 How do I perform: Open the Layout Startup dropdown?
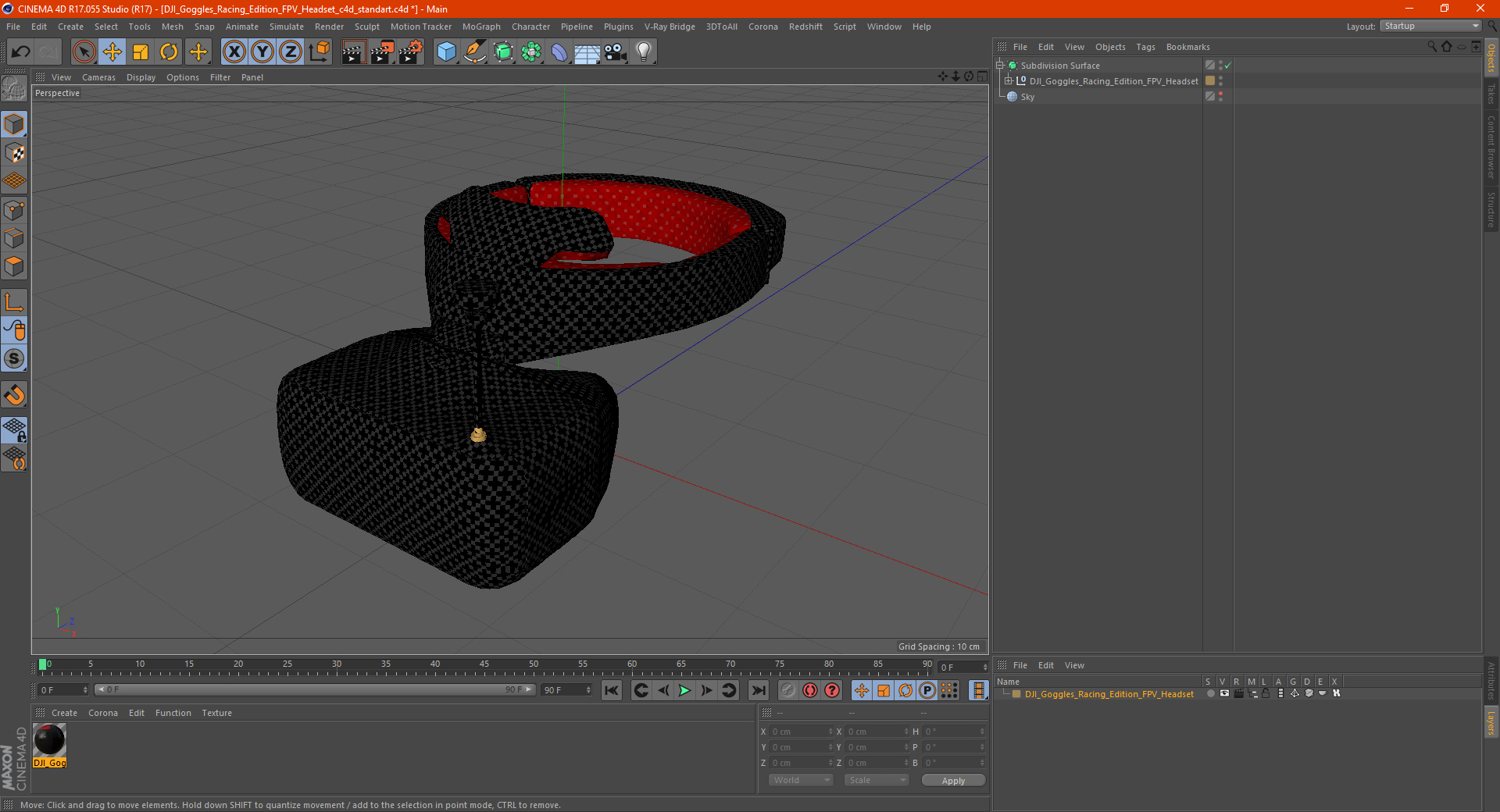[x=1431, y=26]
